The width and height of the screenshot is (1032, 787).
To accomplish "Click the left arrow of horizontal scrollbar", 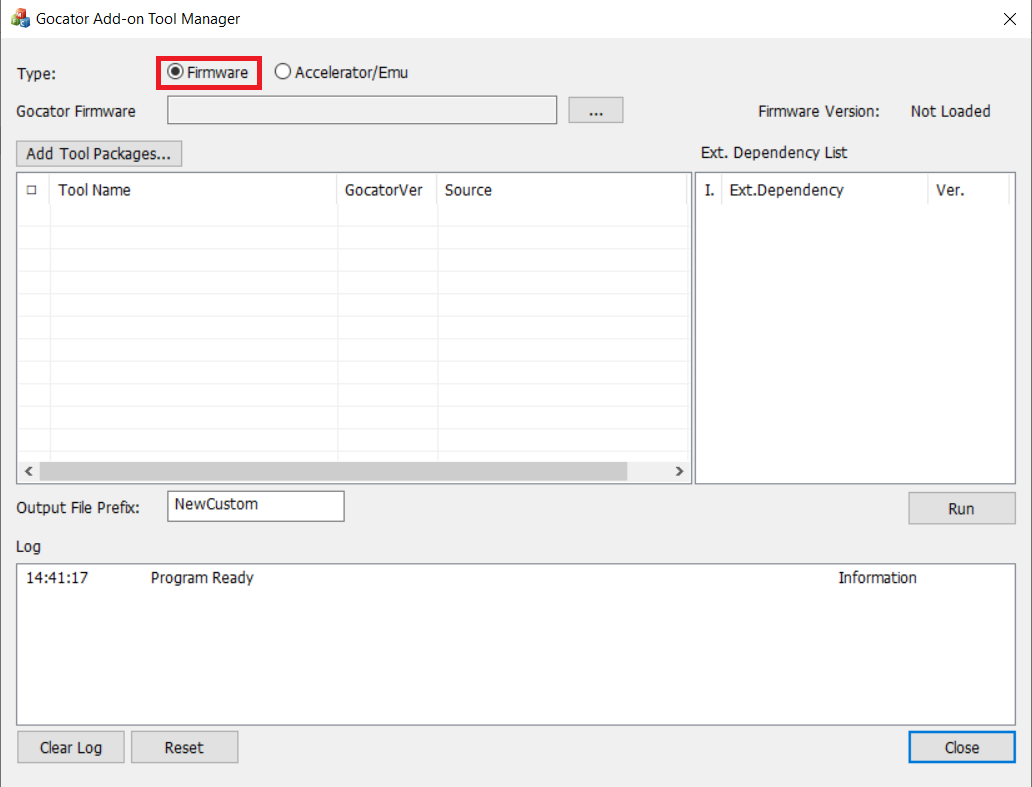I will (x=28, y=471).
